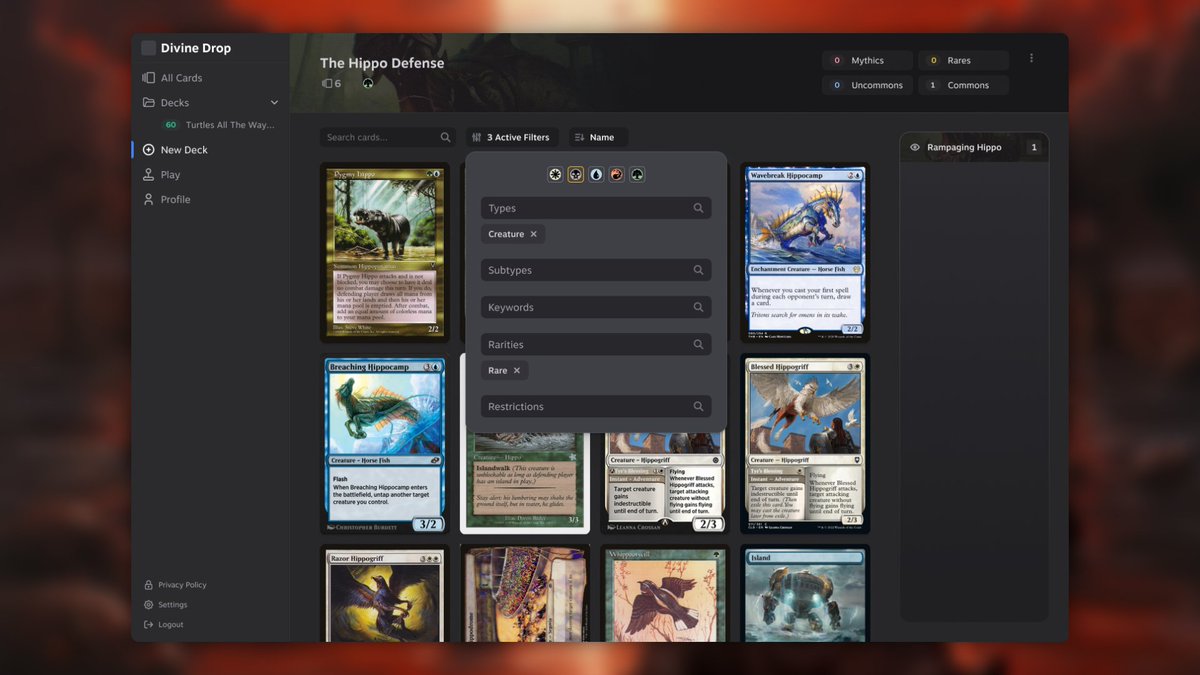Toggle the eye icon beside Rampaging Hippo

point(914,148)
